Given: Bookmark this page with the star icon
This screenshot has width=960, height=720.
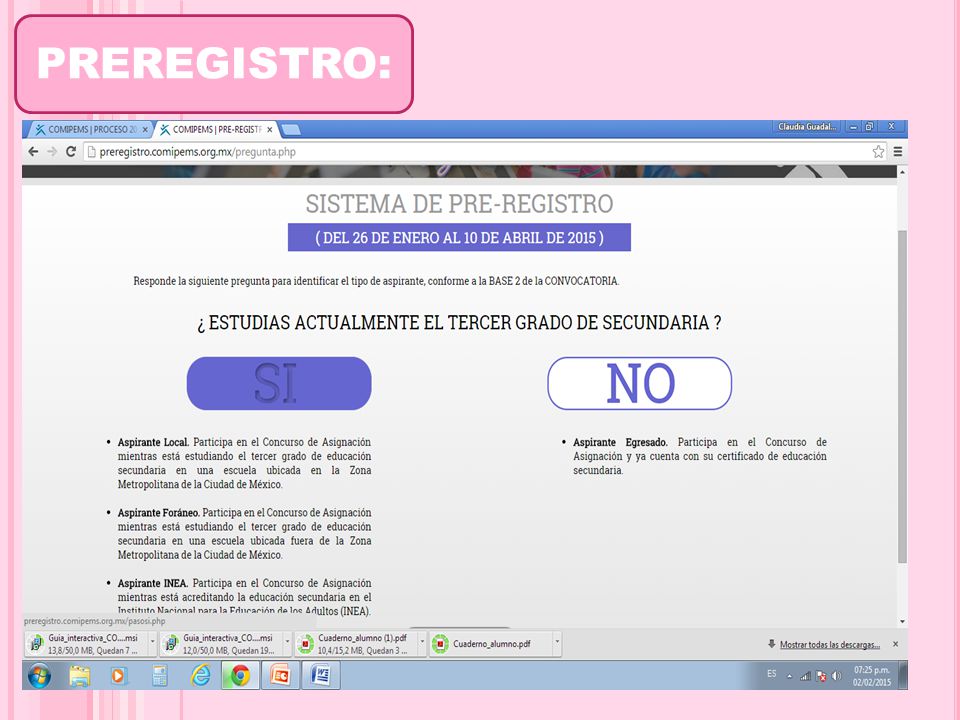Looking at the screenshot, I should pyautogui.click(x=878, y=152).
